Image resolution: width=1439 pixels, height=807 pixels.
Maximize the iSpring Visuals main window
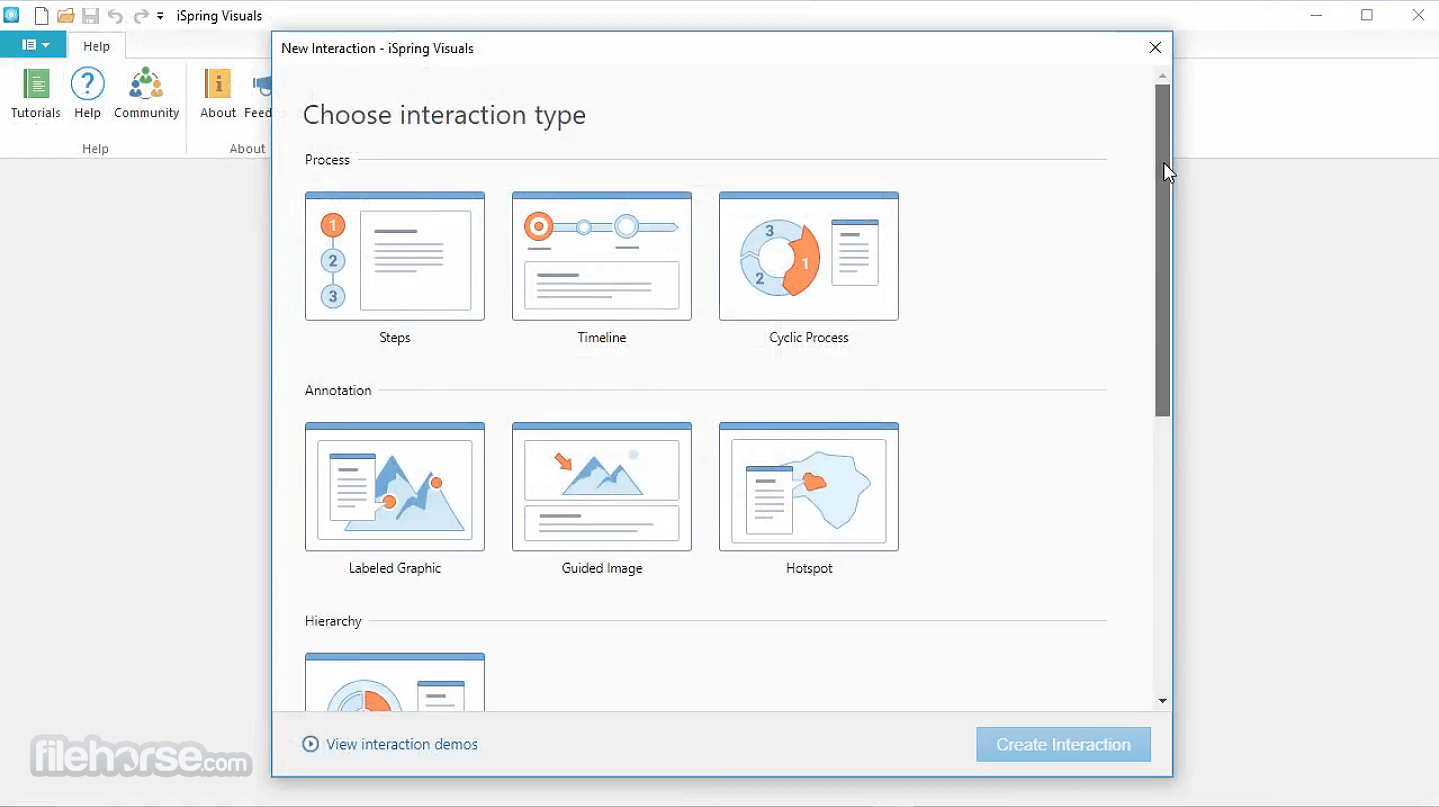tap(1367, 15)
